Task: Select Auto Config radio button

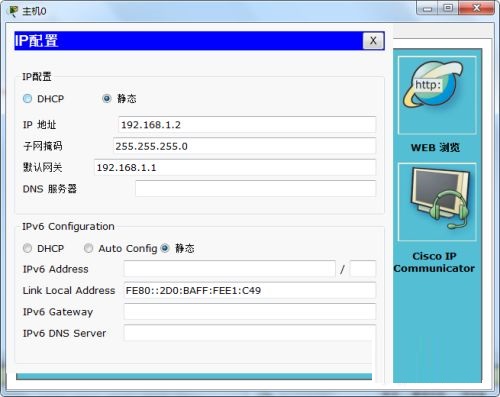Action: pyautogui.click(x=88, y=248)
